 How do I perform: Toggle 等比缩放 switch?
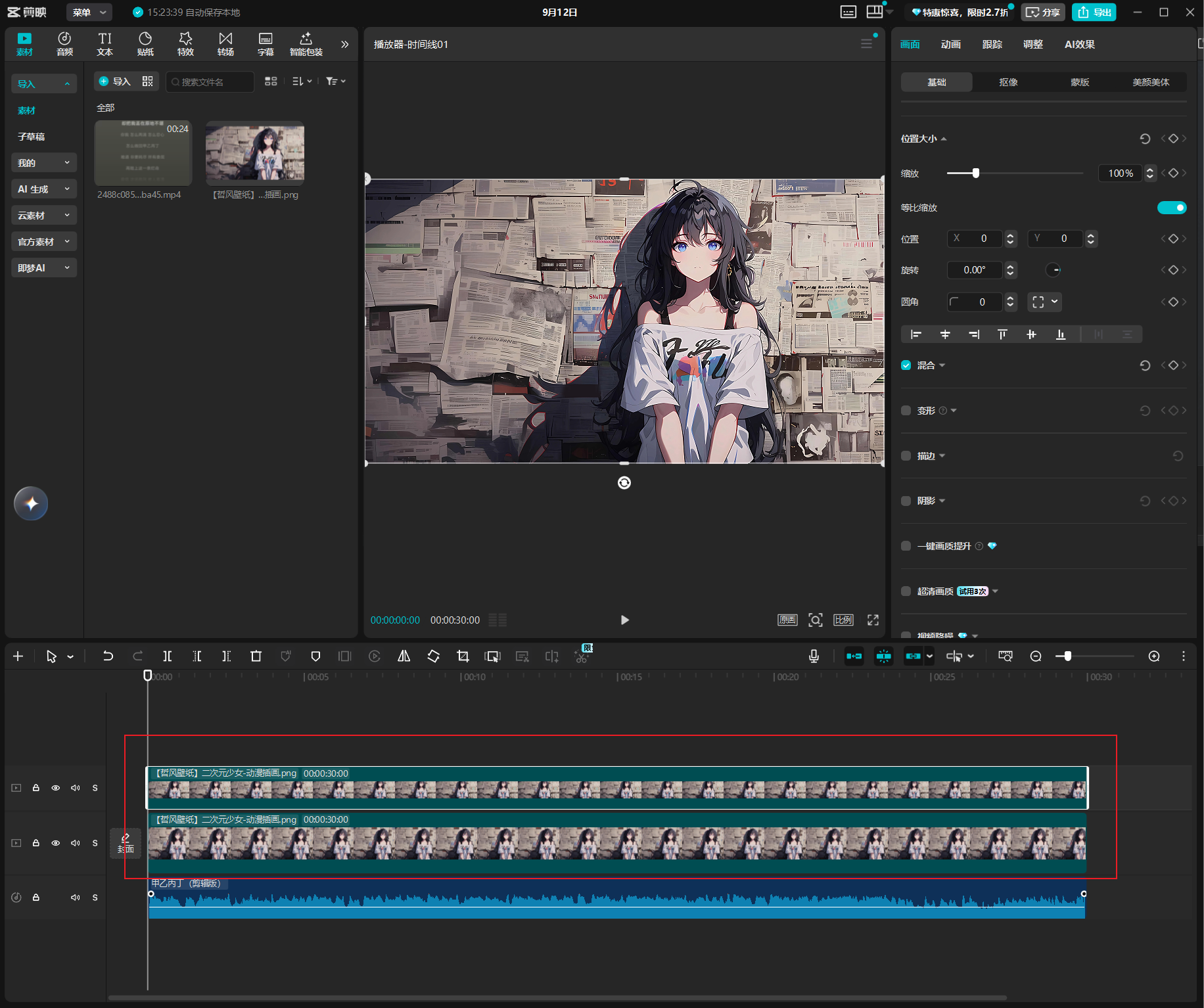[x=1172, y=208]
